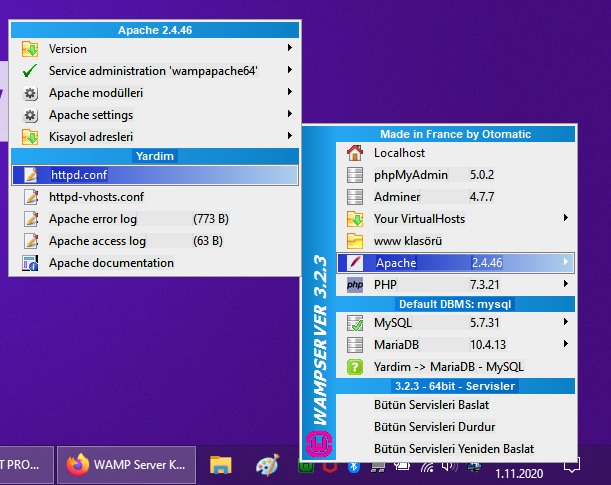Expand the Apache modülleri submenu arrow
Viewport: 611px width, 485px height.
290,92
